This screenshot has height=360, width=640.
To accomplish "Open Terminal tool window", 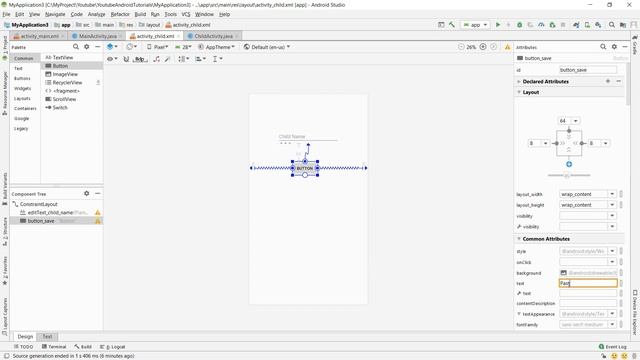I will coord(54,347).
